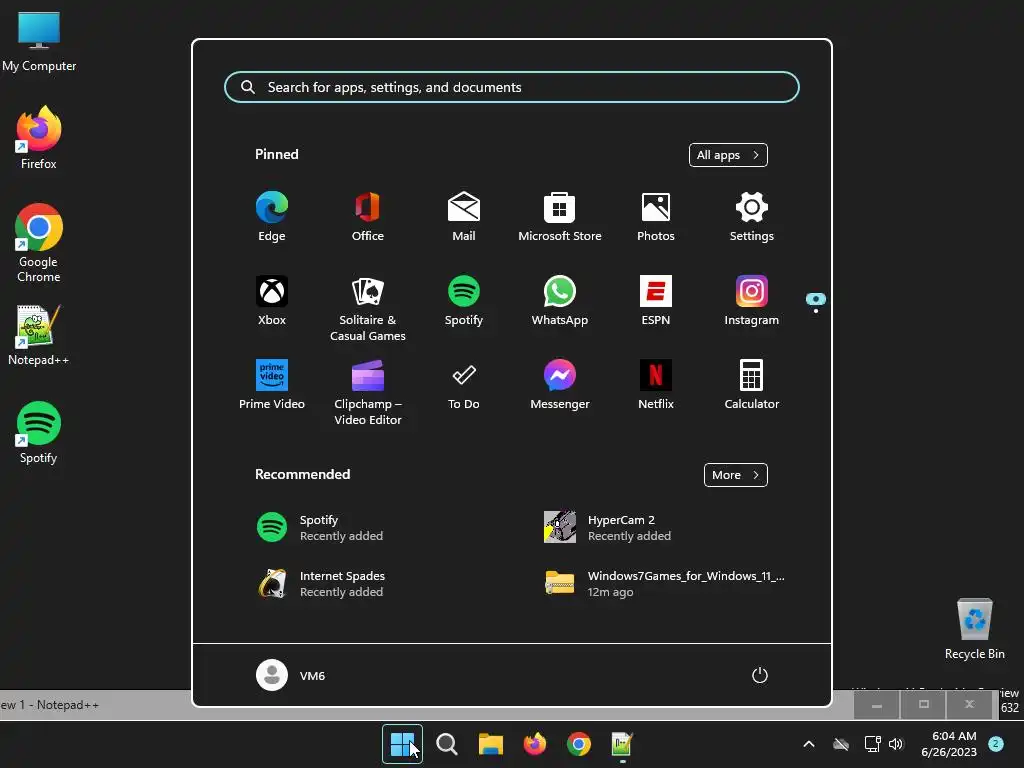Open the To Do app
Image resolution: width=1024 pixels, height=768 pixels.
point(464,384)
